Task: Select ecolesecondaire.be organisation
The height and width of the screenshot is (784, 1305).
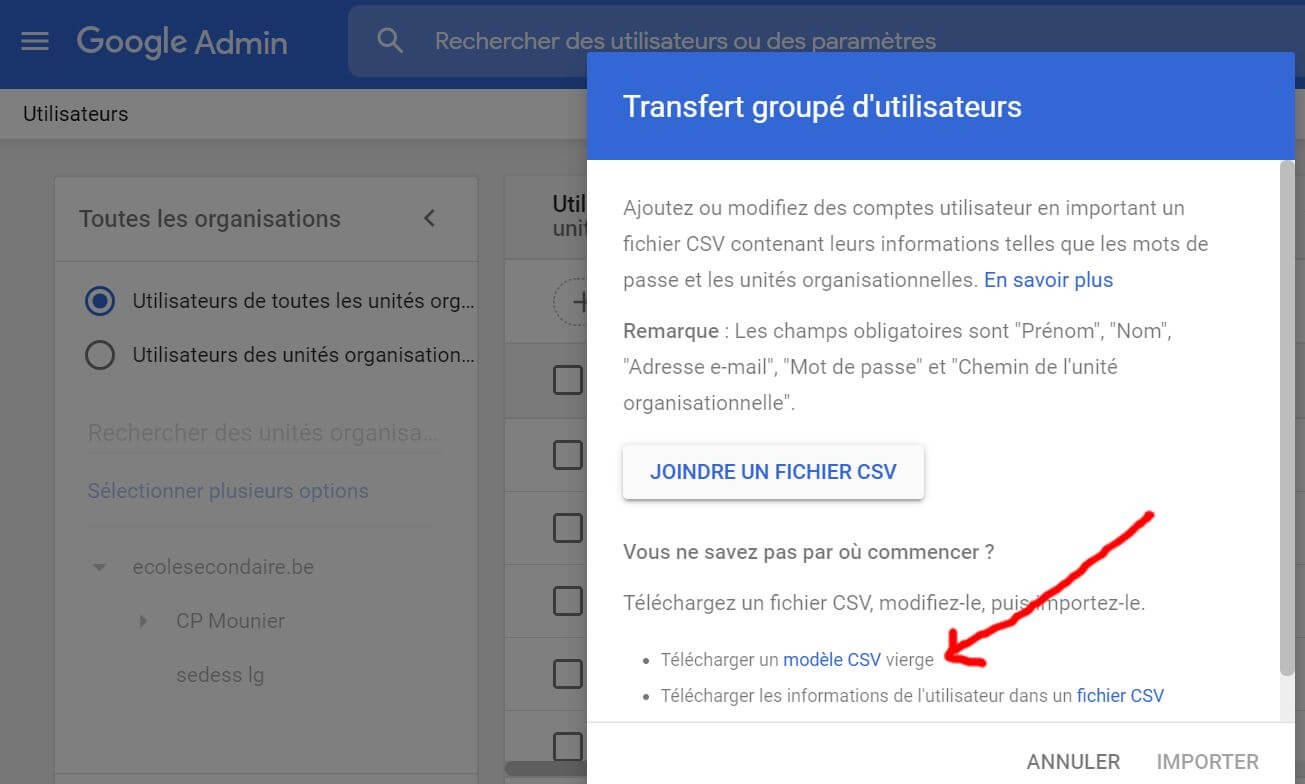Action: (223, 567)
